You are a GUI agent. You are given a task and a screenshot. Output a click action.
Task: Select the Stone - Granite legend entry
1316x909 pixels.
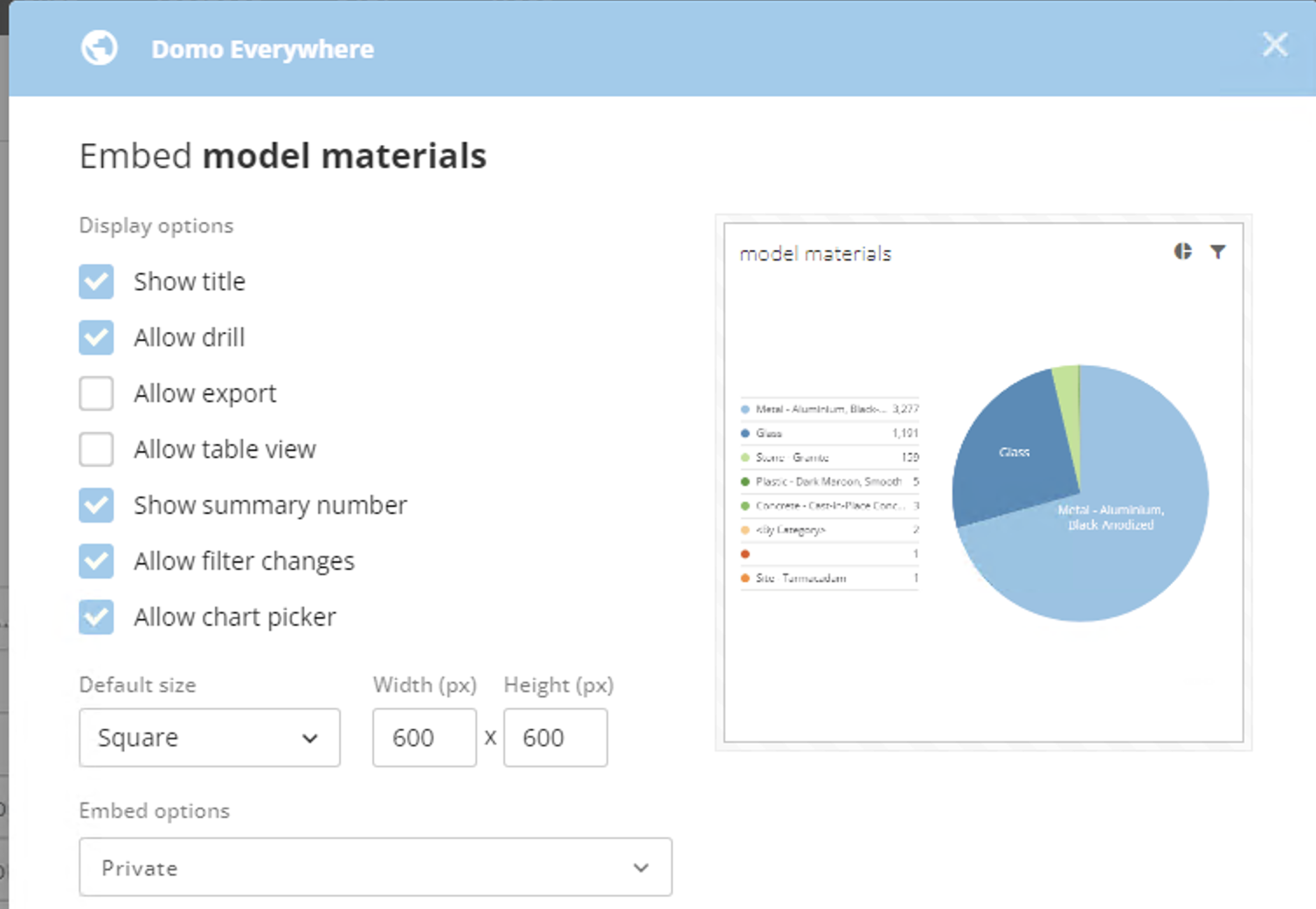[x=793, y=457]
